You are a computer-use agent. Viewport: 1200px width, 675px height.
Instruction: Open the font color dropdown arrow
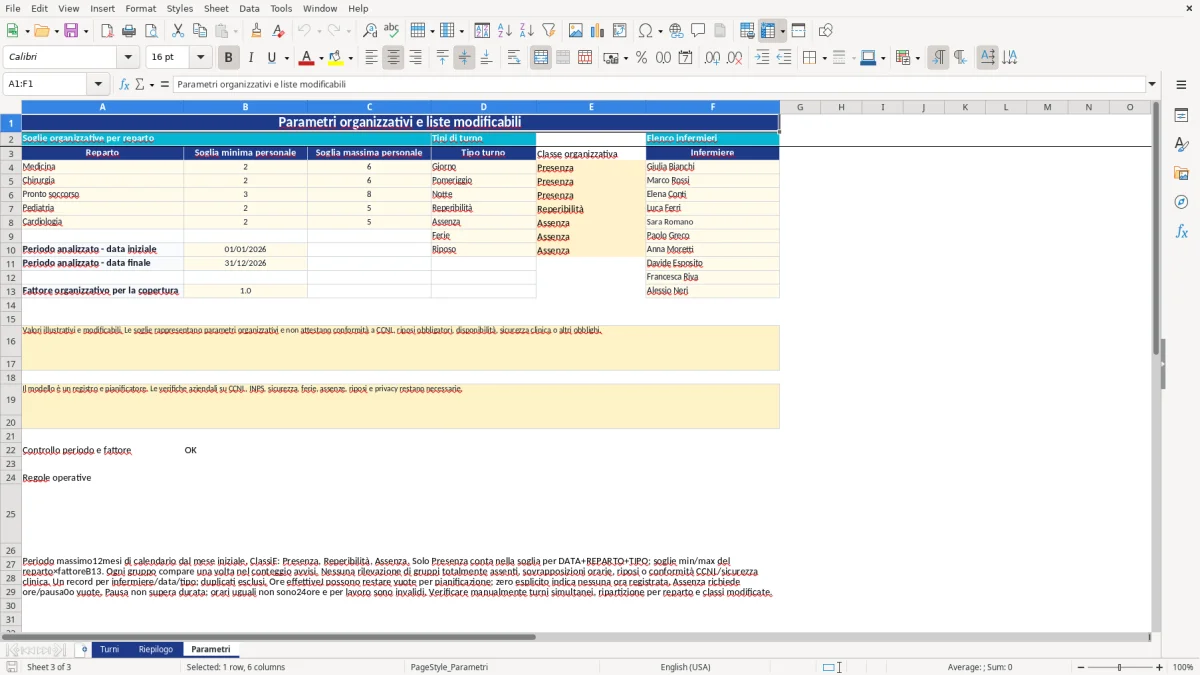click(322, 58)
